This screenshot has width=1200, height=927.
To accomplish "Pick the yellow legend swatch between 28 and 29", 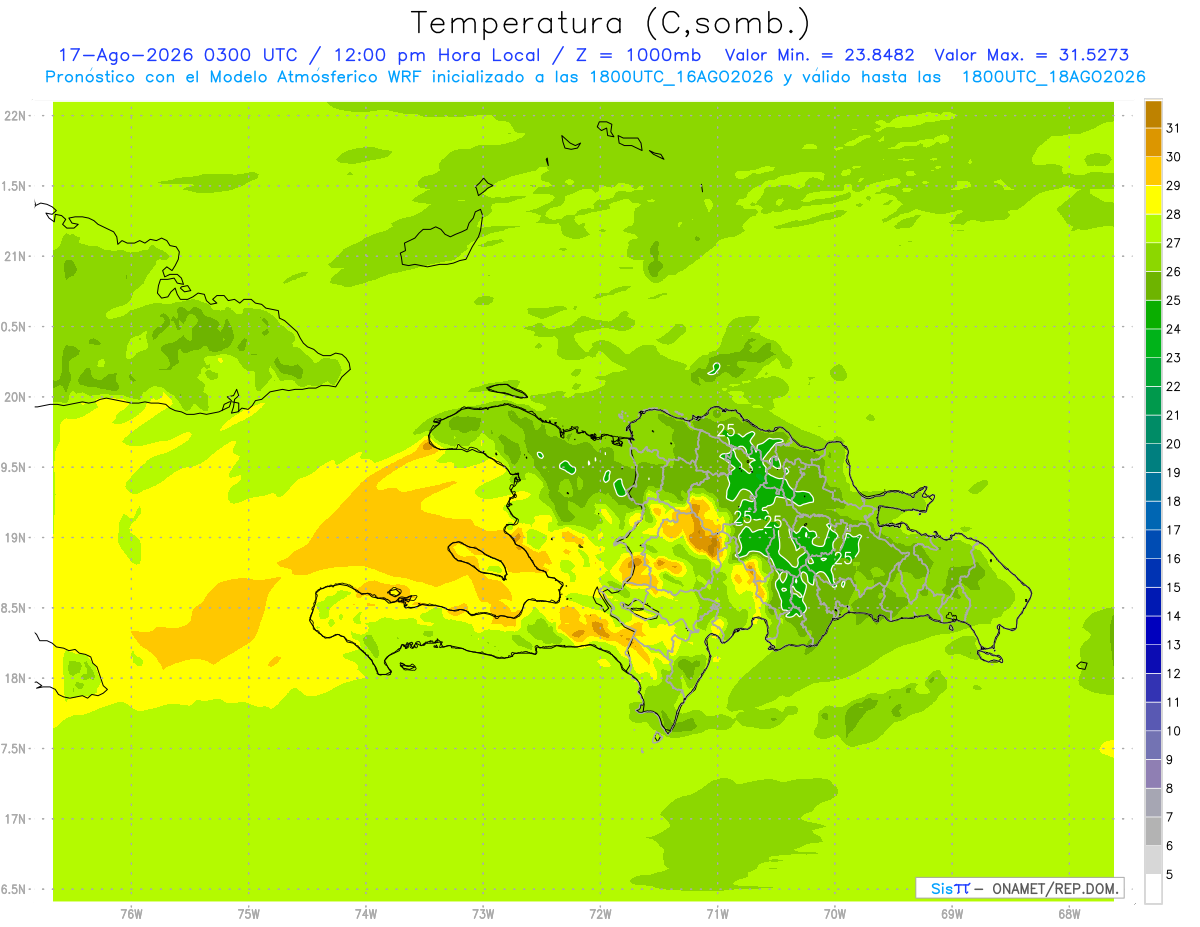I will pyautogui.click(x=1153, y=200).
